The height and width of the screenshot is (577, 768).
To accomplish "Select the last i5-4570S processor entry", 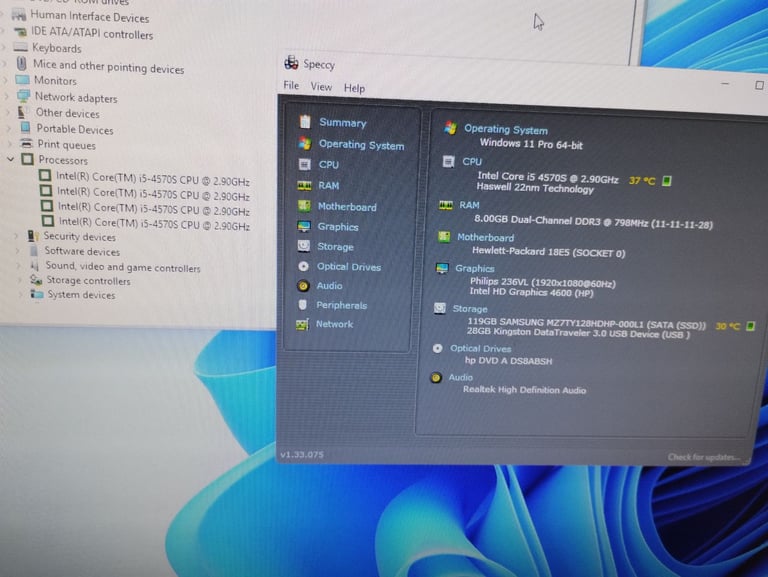I will [155, 223].
